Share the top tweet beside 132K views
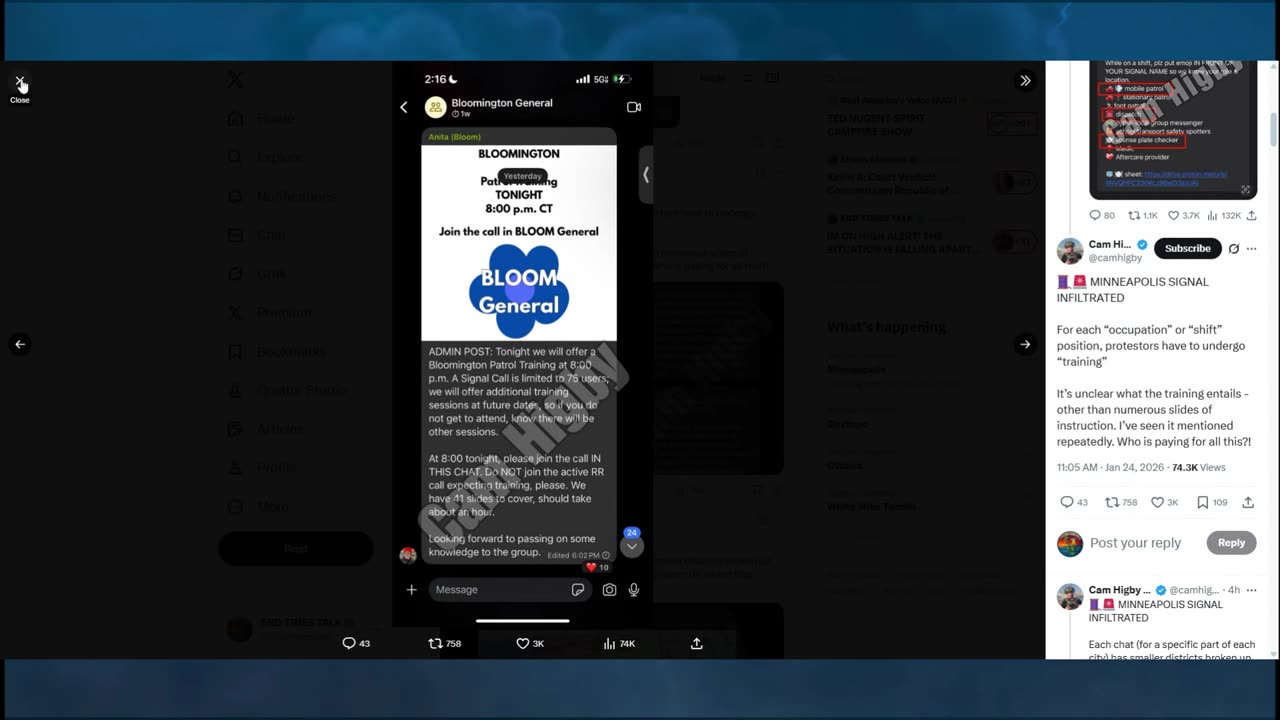The image size is (1280, 720). point(1251,215)
